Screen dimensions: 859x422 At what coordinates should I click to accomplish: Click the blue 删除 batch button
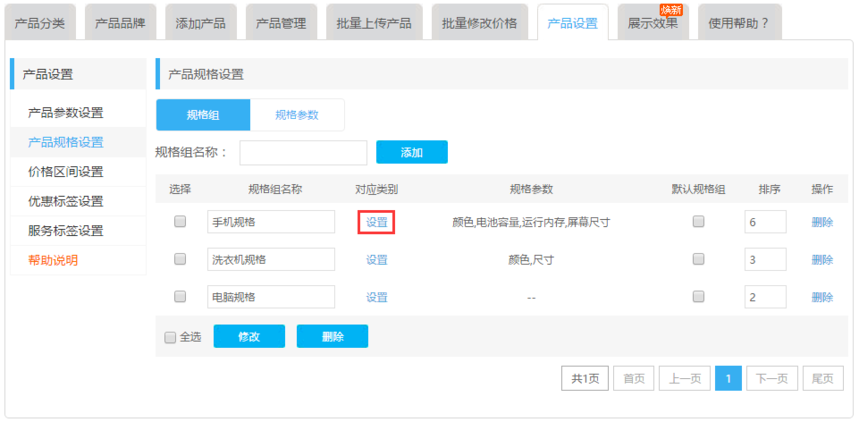coord(333,337)
